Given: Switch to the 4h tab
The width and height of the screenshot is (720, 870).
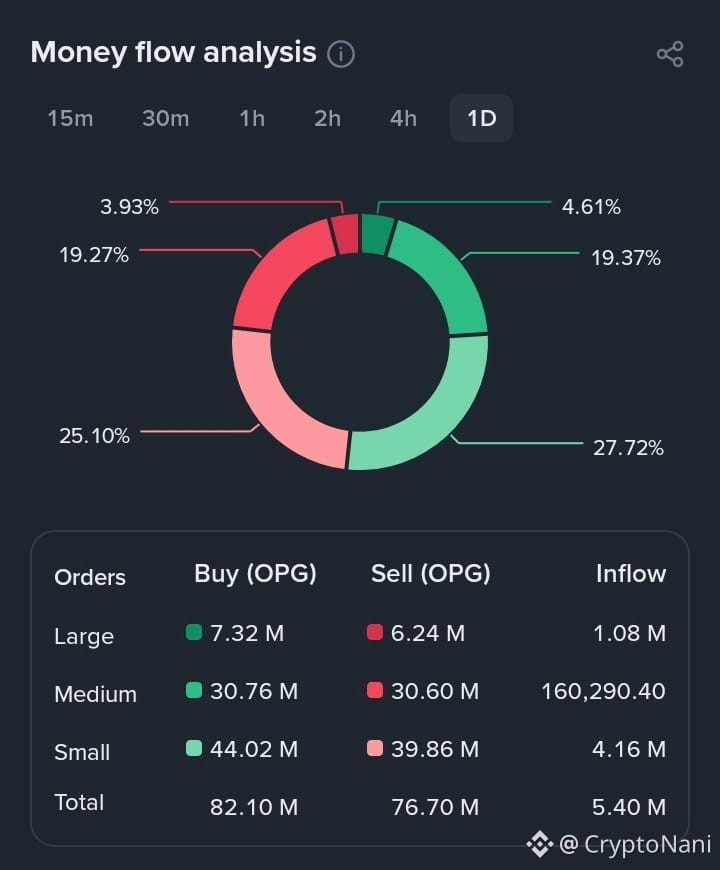Looking at the screenshot, I should coord(403,118).
